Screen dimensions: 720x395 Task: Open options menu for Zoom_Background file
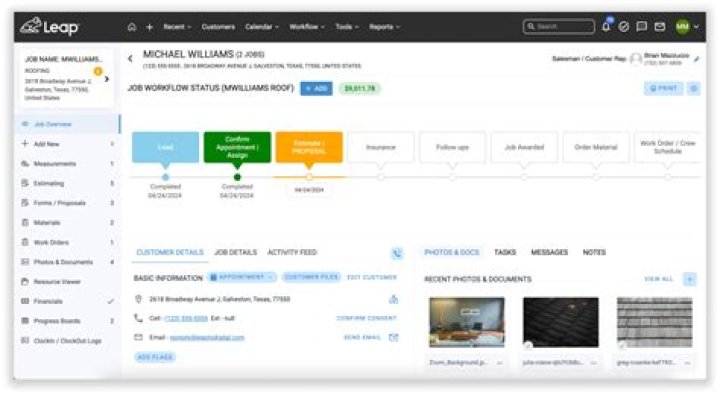coord(500,363)
